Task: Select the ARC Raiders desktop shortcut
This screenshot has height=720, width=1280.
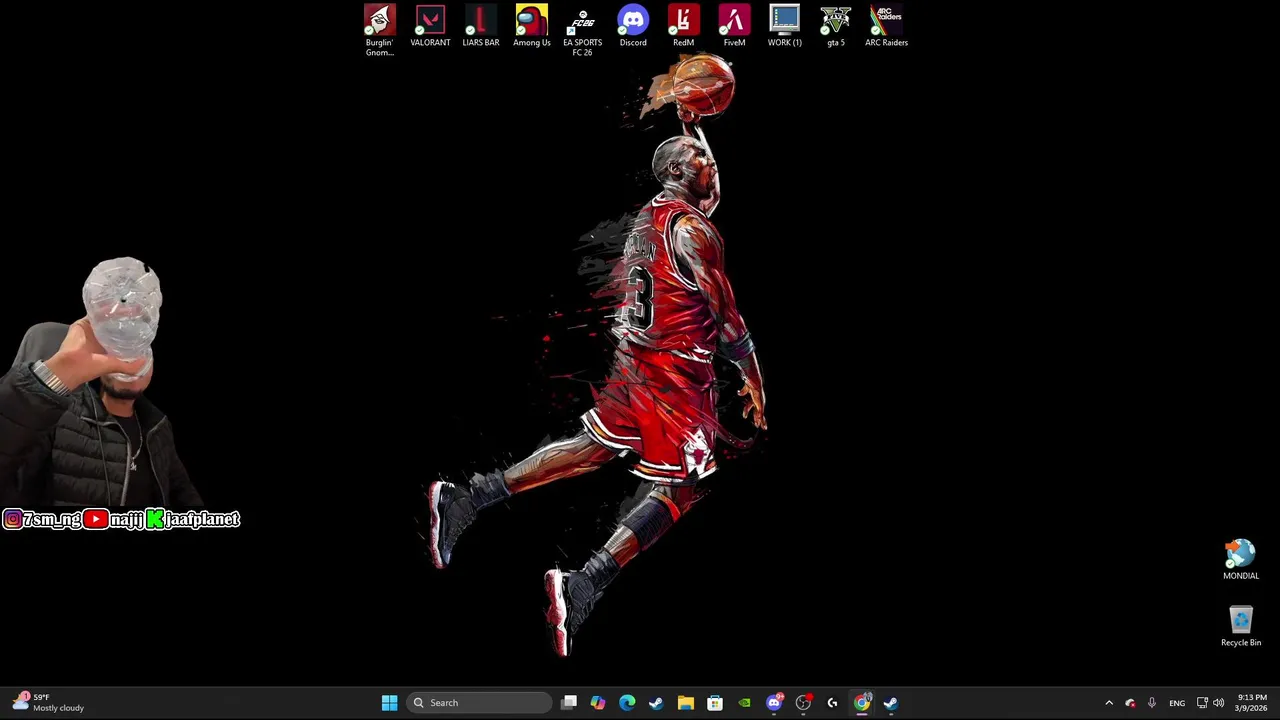Action: click(886, 26)
